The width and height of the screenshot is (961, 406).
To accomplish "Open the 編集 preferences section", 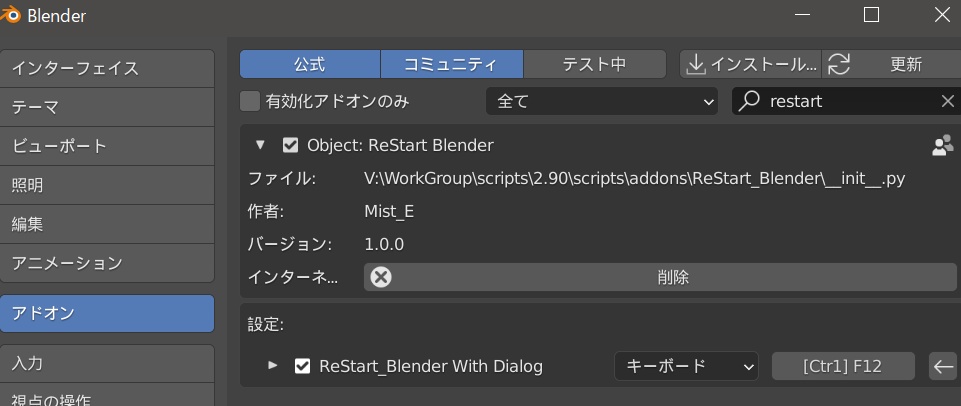I will click(x=107, y=224).
